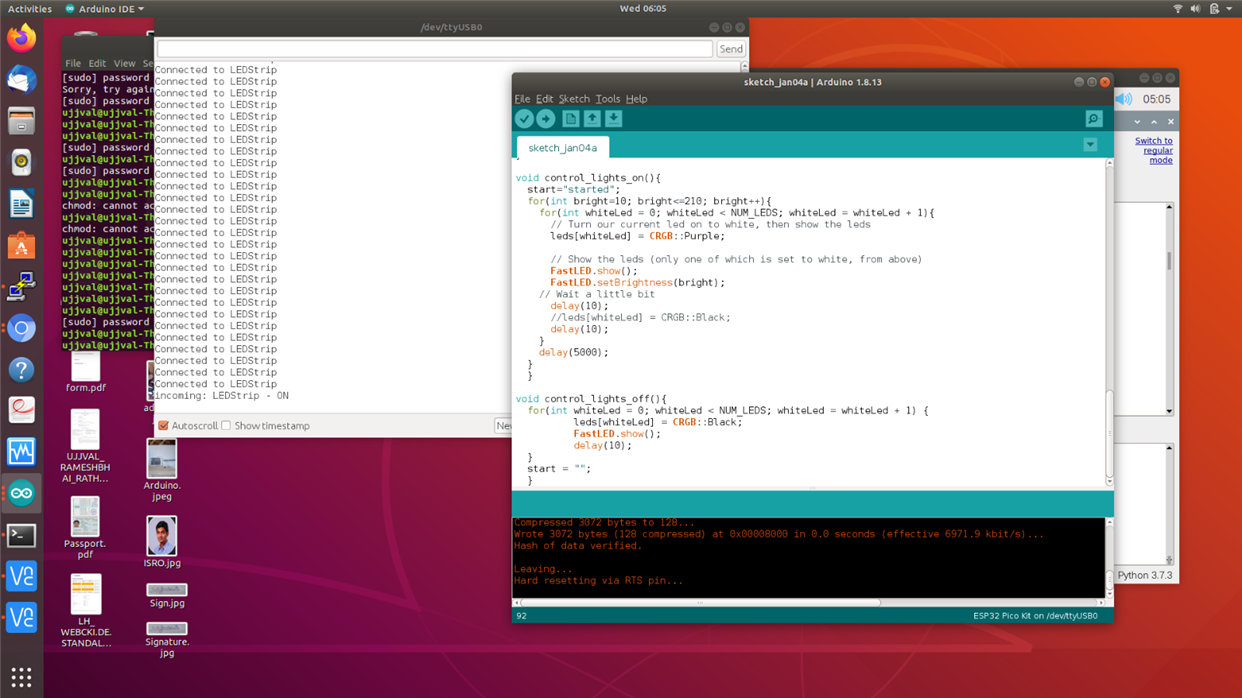This screenshot has height=698, width=1242.
Task: Open the Tools menu
Action: pos(607,99)
